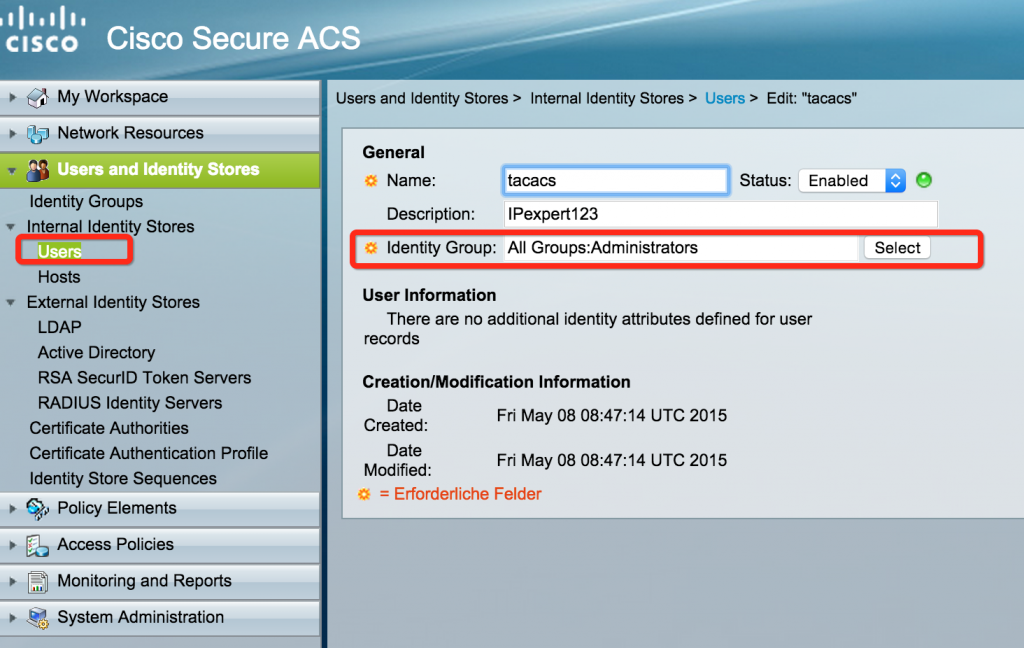
Task: Open the Status dropdown set to Enabled
Action: 851,181
